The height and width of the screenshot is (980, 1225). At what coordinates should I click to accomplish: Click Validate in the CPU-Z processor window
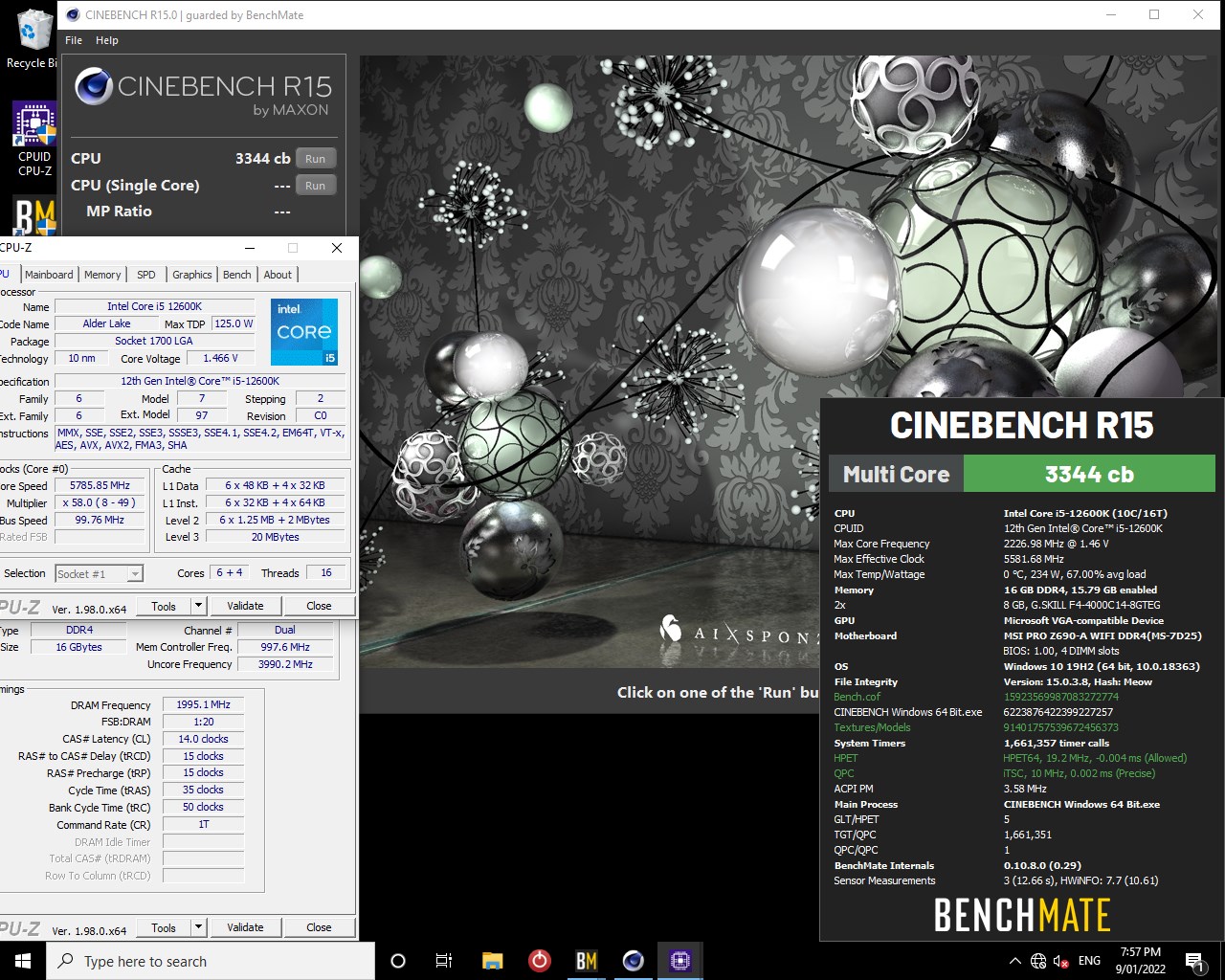[245, 606]
